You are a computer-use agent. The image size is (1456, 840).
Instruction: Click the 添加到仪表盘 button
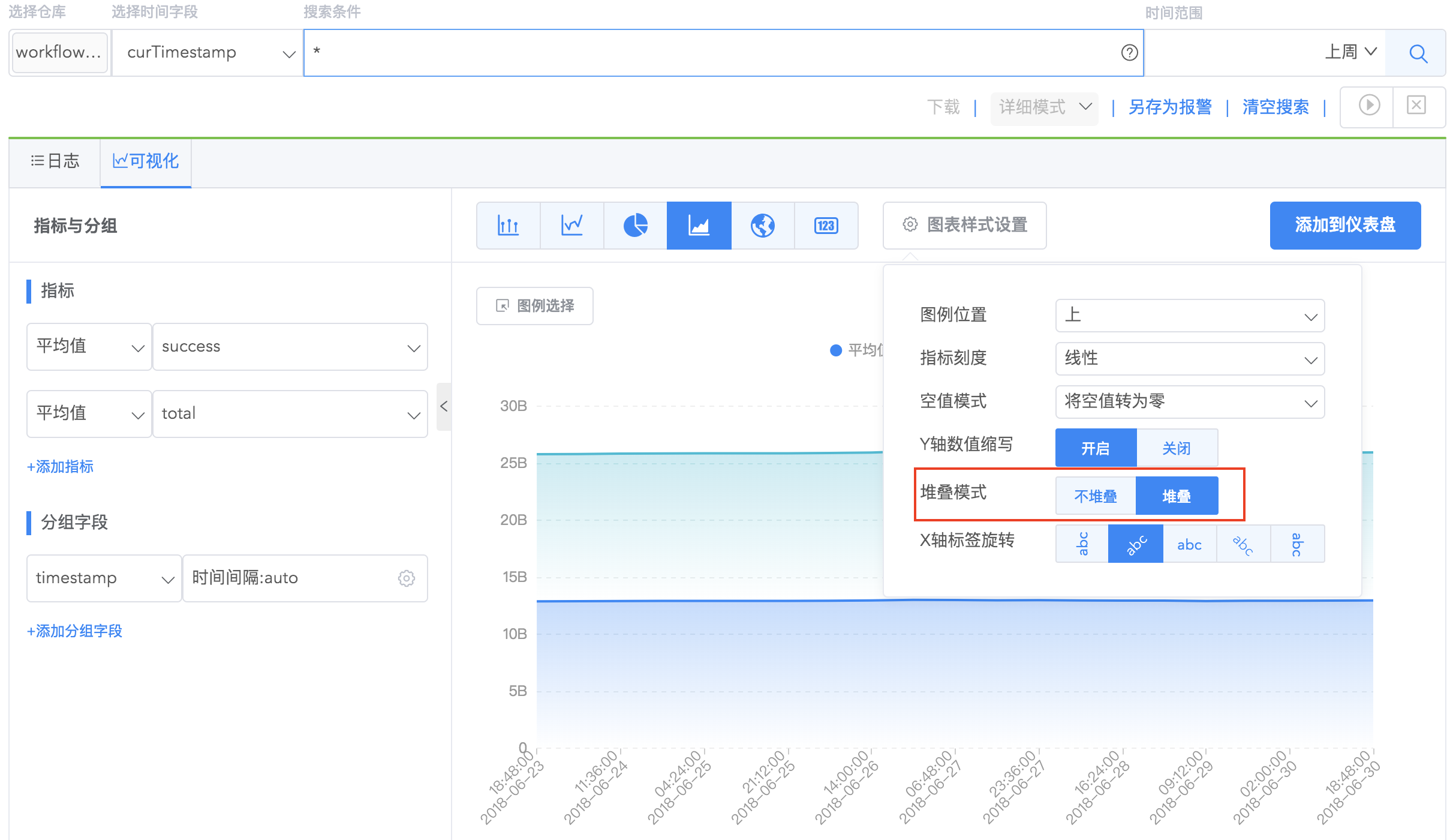click(x=1345, y=225)
